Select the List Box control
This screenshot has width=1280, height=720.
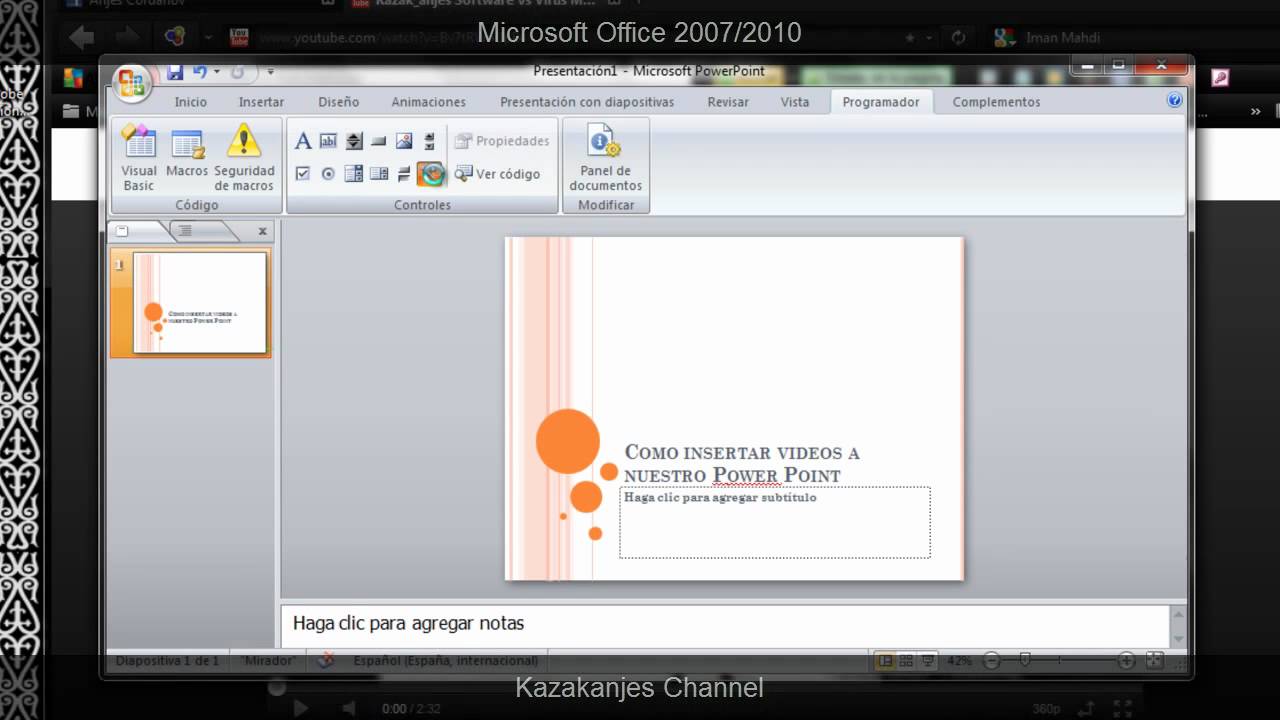click(x=353, y=174)
